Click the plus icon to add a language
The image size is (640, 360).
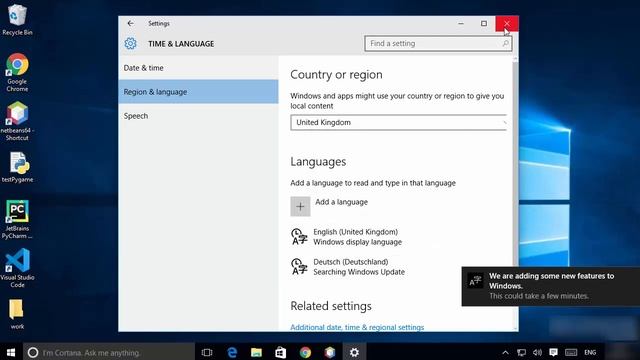coord(300,207)
